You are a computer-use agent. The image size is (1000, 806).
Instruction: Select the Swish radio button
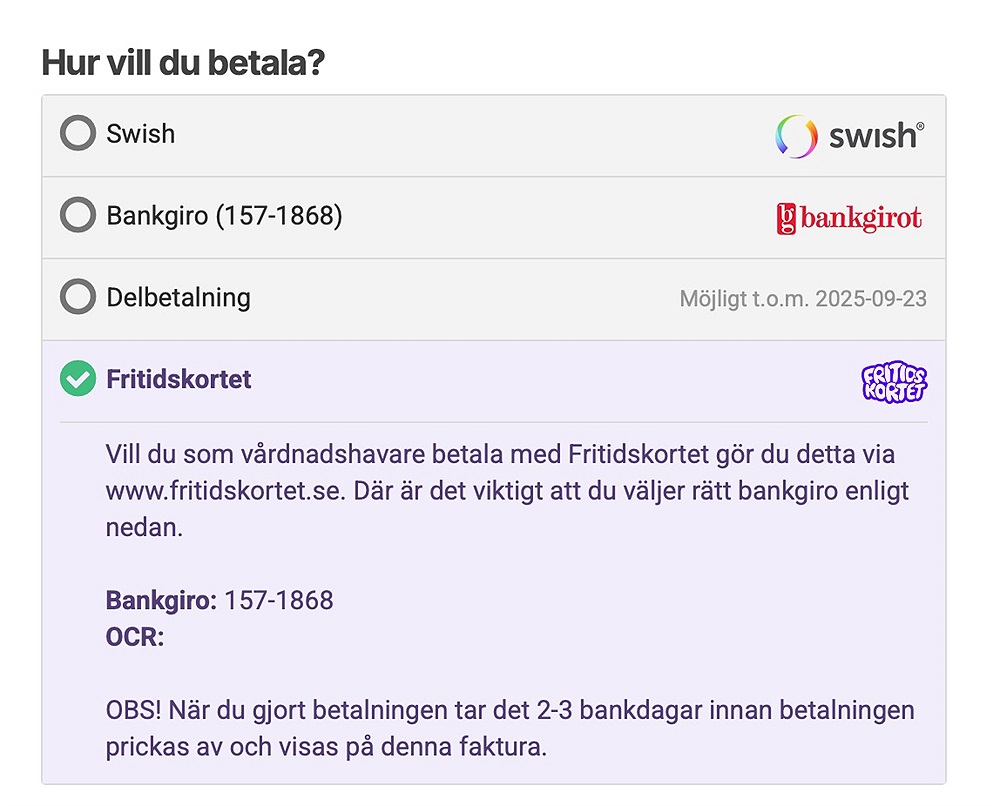77,134
